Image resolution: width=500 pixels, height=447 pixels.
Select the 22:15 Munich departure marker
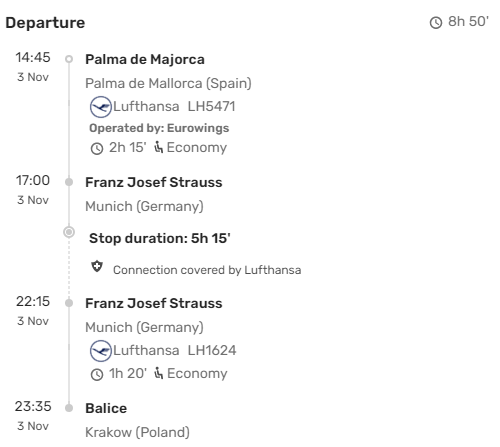pos(69,303)
